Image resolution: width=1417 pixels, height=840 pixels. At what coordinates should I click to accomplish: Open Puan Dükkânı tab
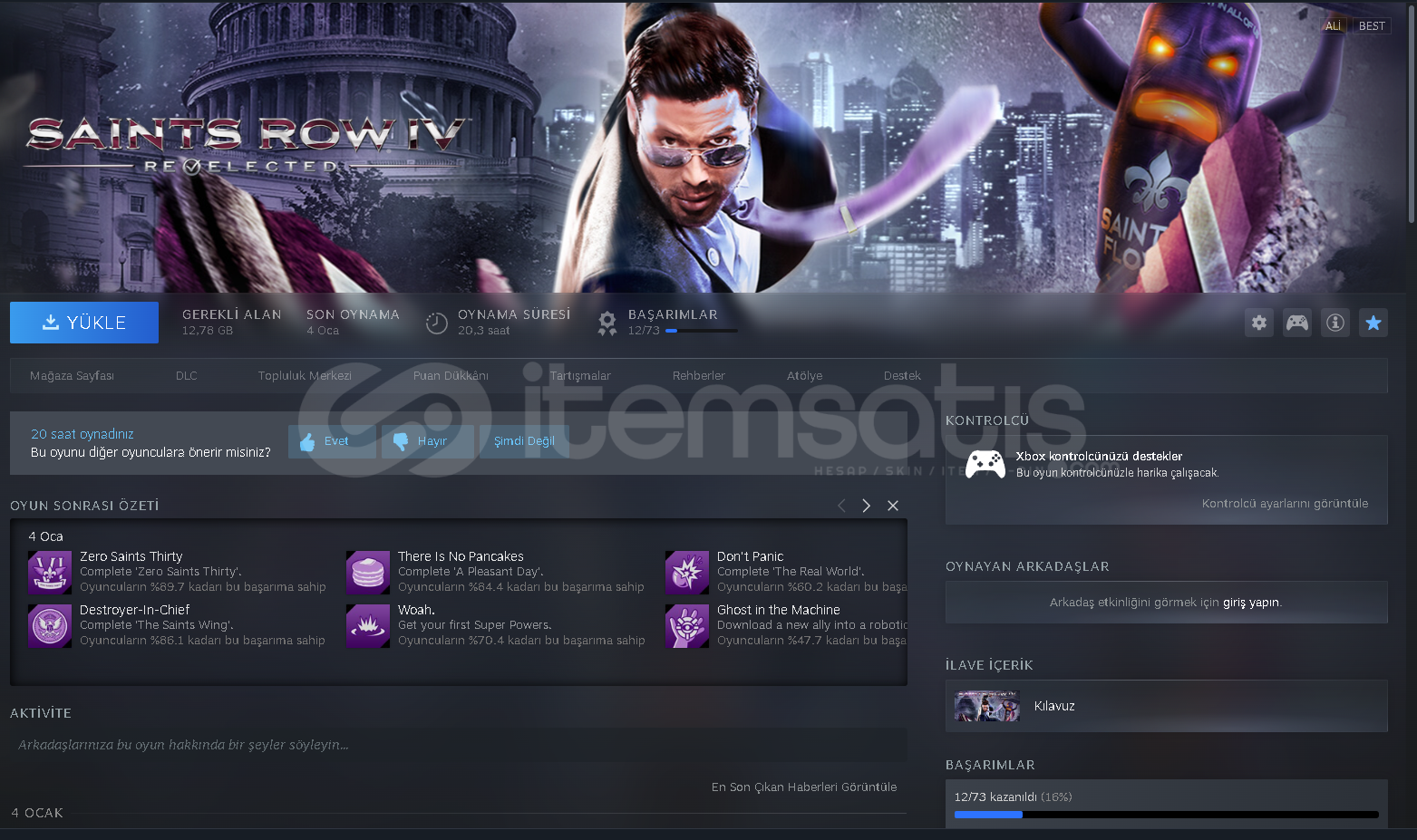pos(451,375)
